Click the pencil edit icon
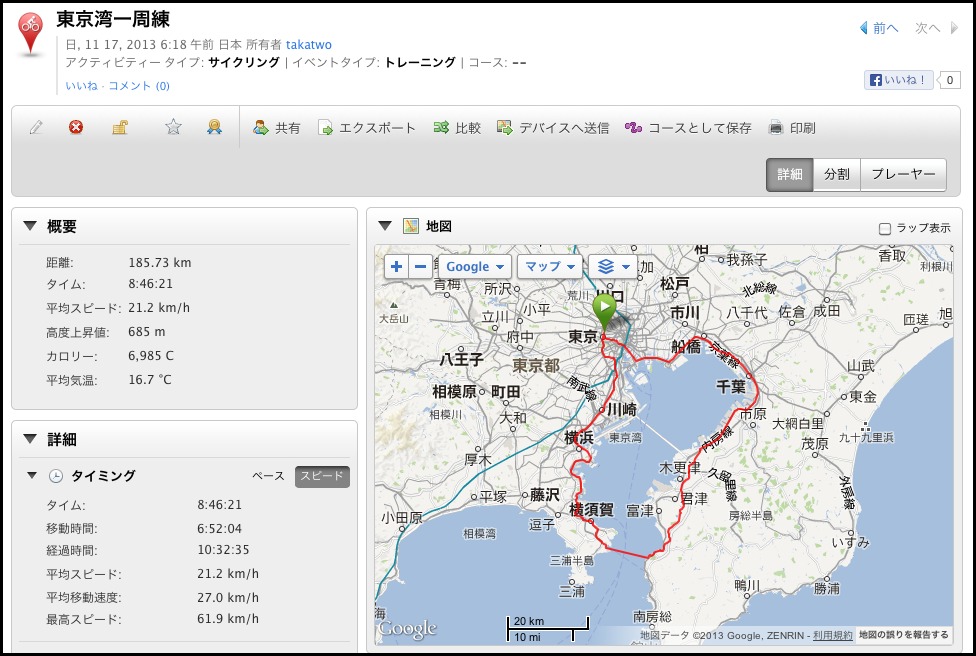The width and height of the screenshot is (976, 656). 36,128
